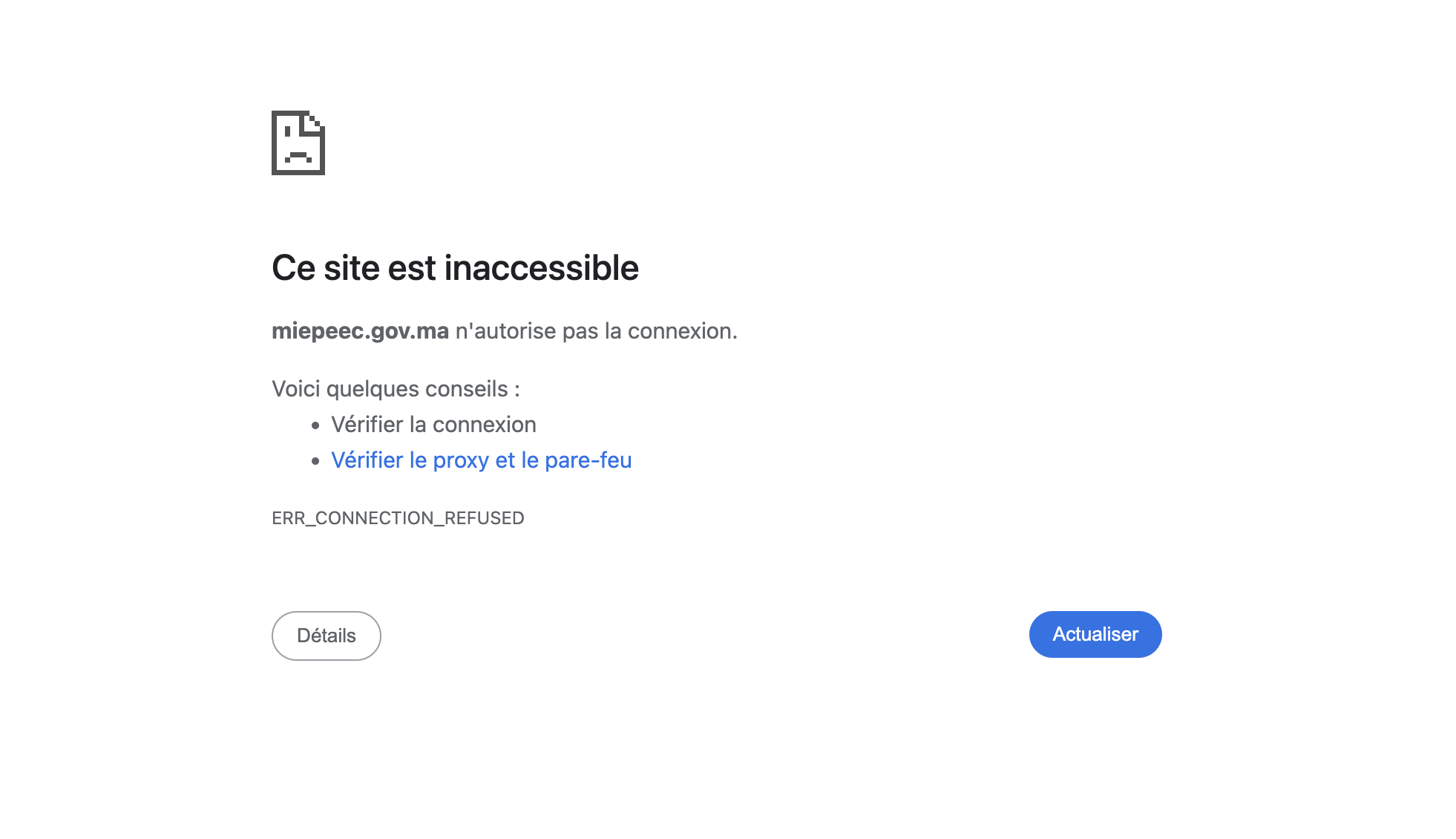Click the "Voici quelques conseils :" text
This screenshot has width=1456, height=839.
(396, 389)
